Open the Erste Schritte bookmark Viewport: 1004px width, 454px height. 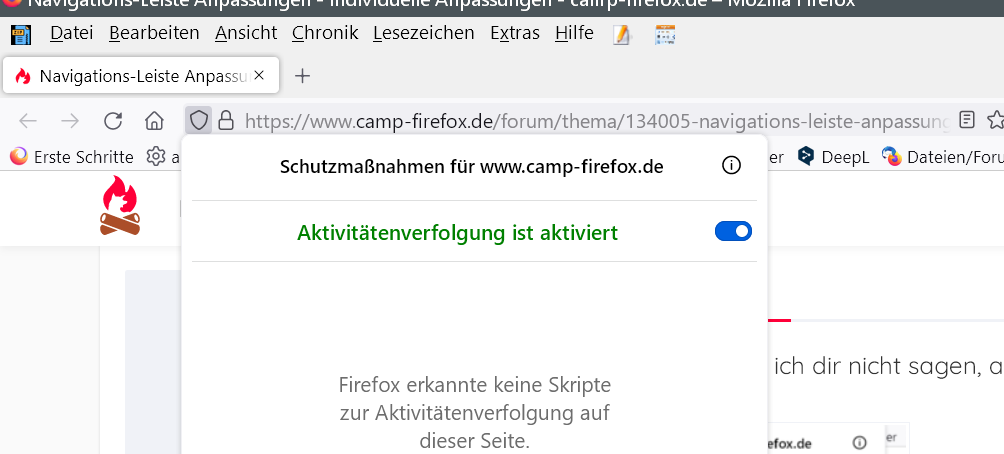72,156
